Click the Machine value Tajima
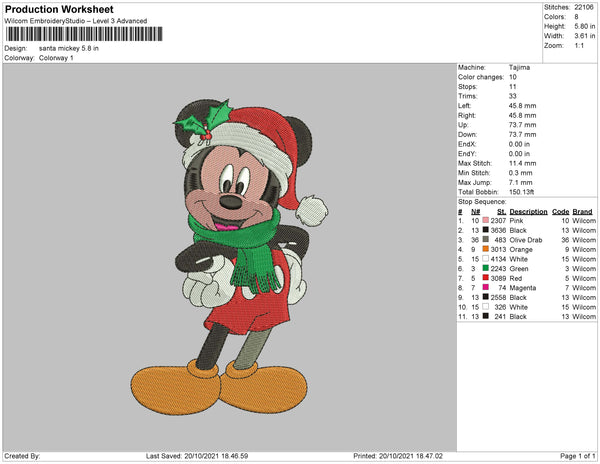The image size is (600, 464). coord(519,67)
